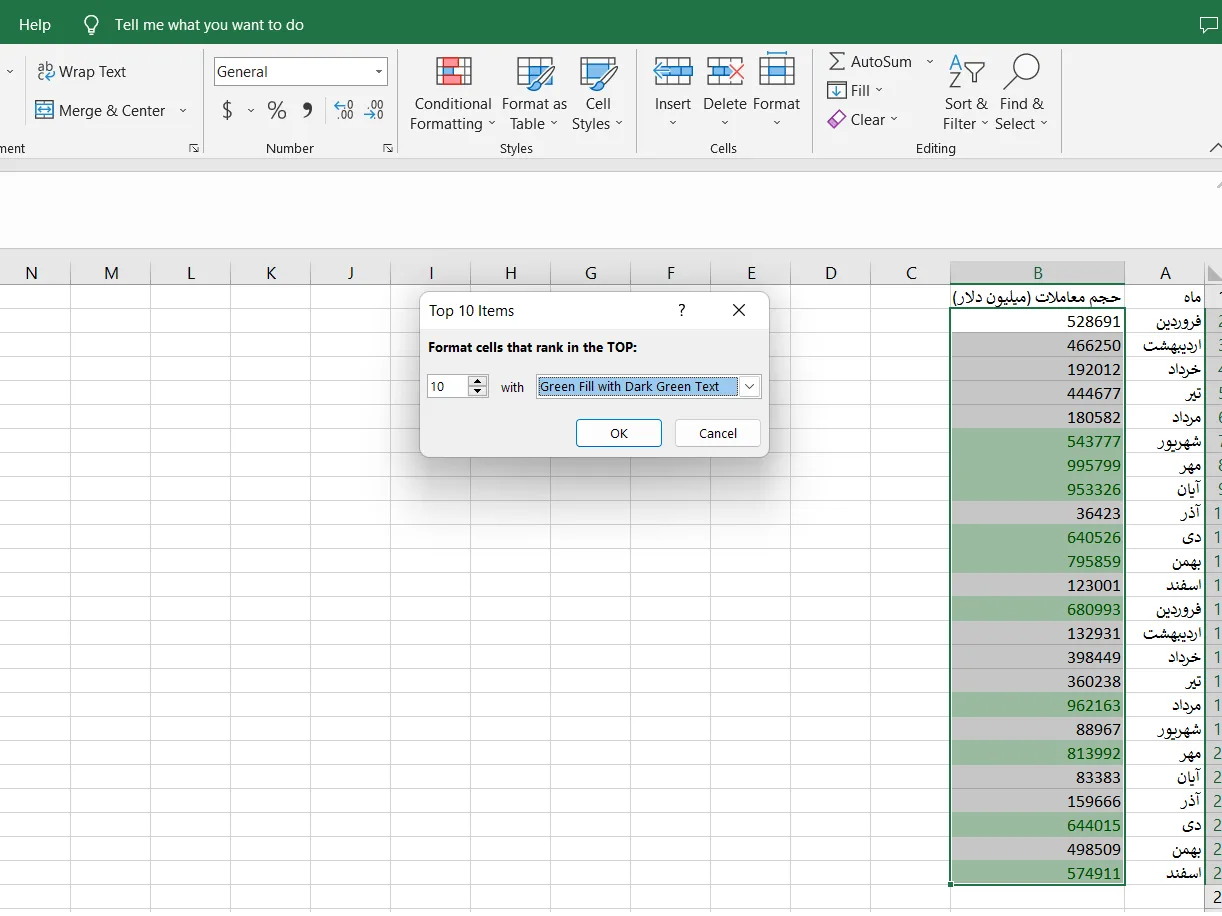
Task: Click the top items number field
Action: [448, 386]
